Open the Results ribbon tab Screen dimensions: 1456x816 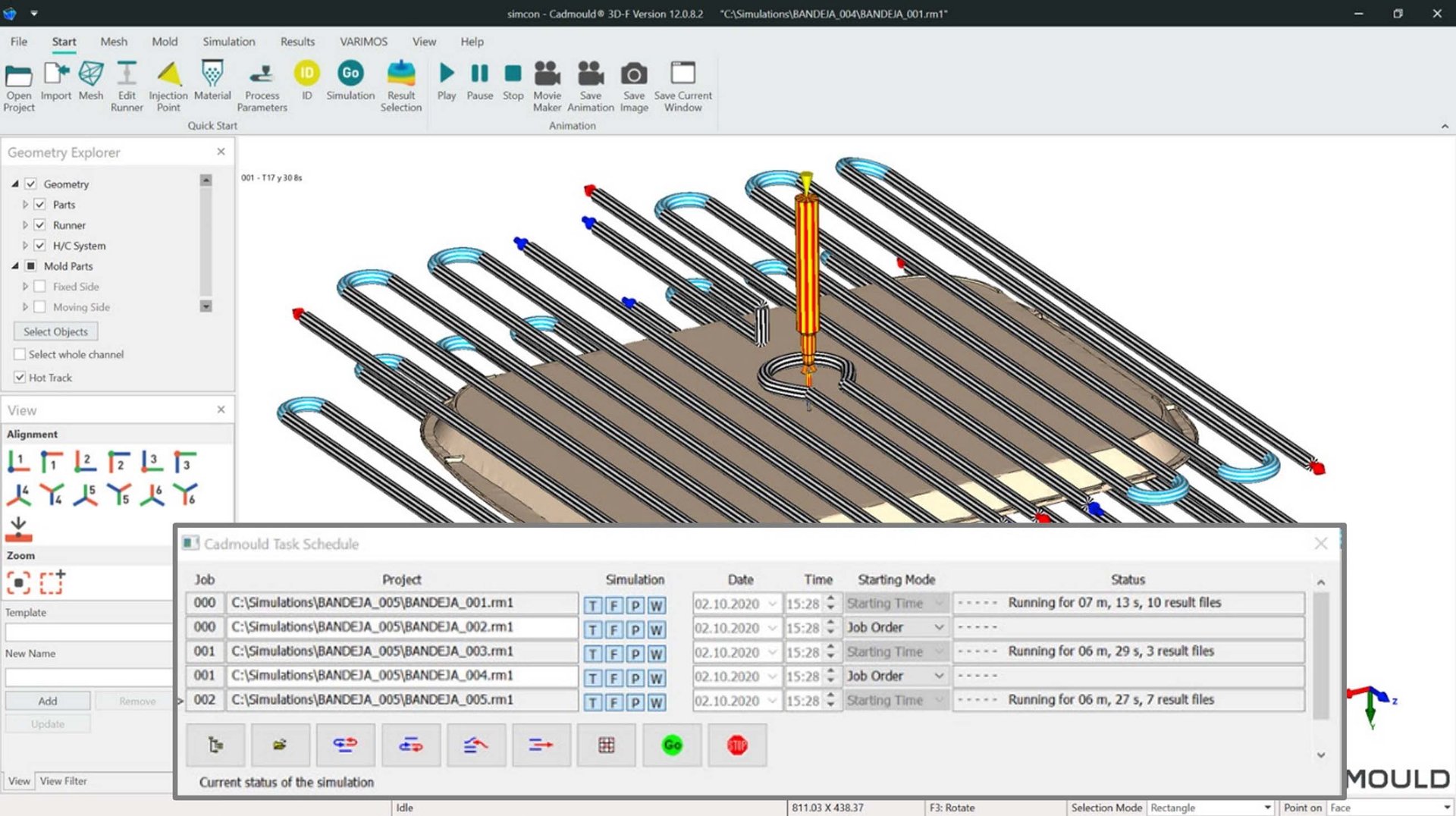pos(297,42)
